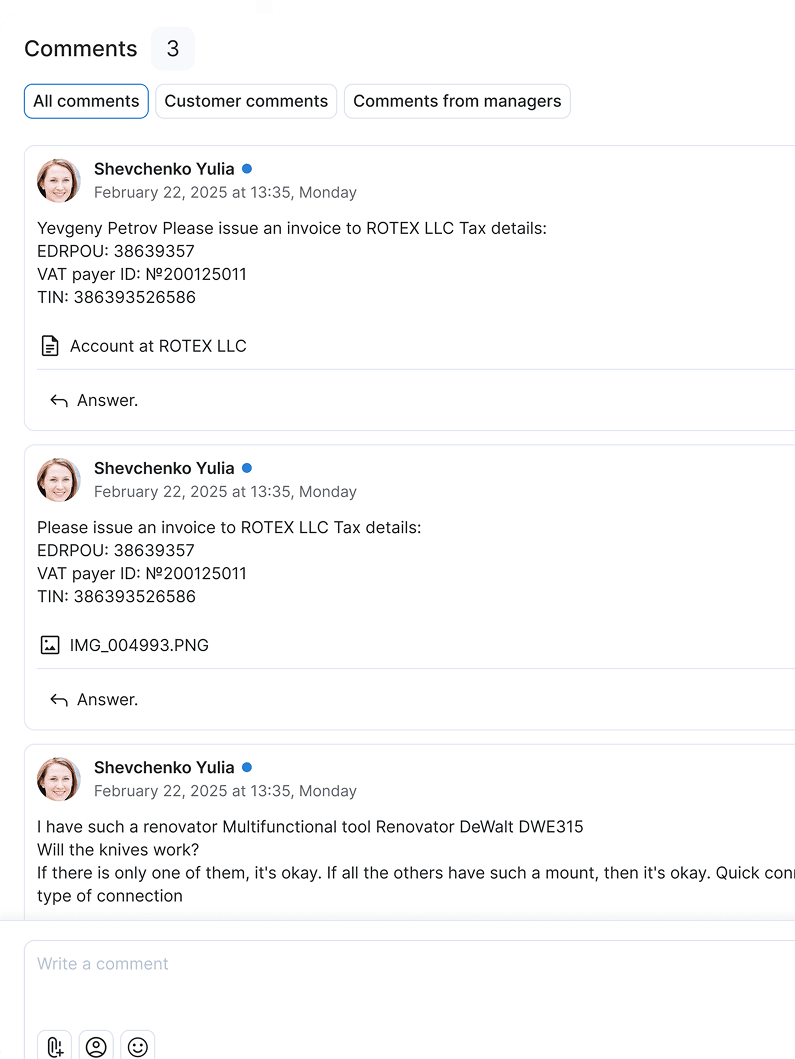Viewport: 795px width, 1059px height.
Task: Click Answer under the first comment
Action: pos(107,401)
